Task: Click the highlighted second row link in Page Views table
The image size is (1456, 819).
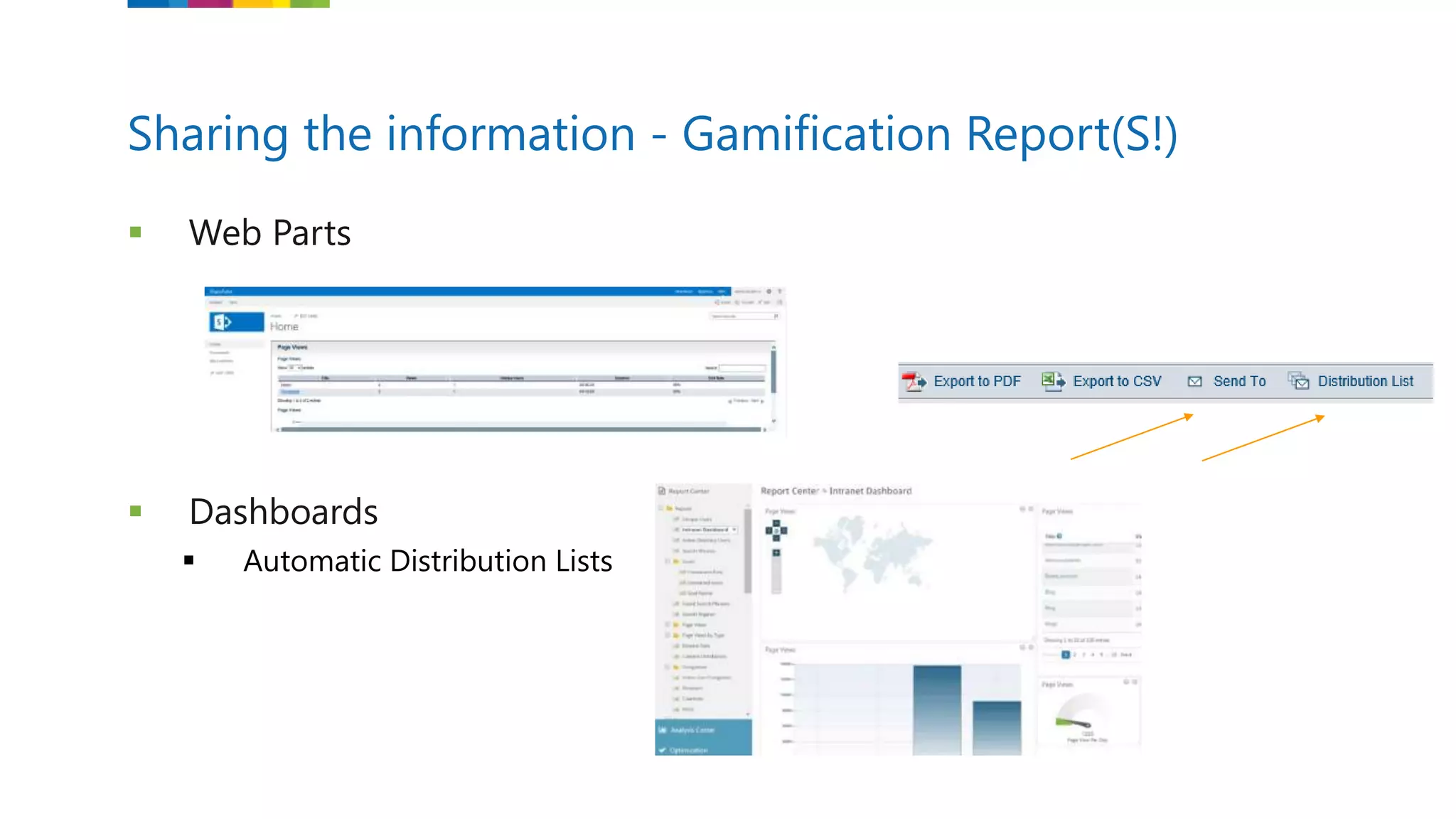Action: (x=290, y=392)
